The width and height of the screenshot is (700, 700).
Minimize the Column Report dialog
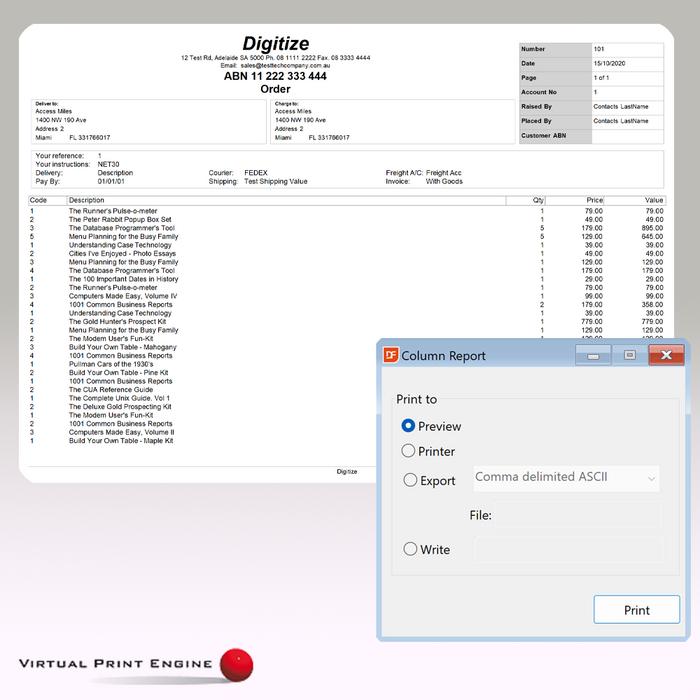coord(593,354)
